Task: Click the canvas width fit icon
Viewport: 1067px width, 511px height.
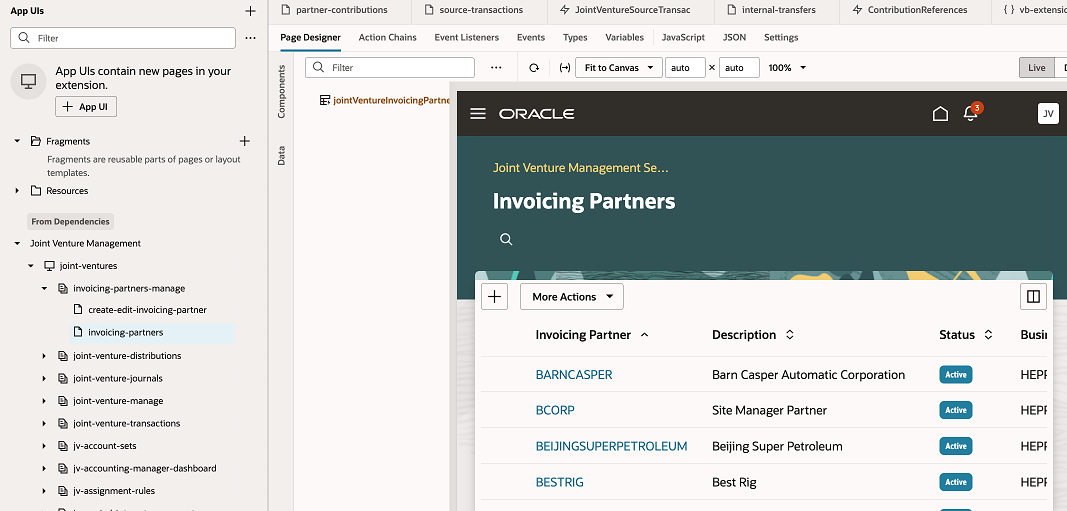Action: tap(564, 68)
